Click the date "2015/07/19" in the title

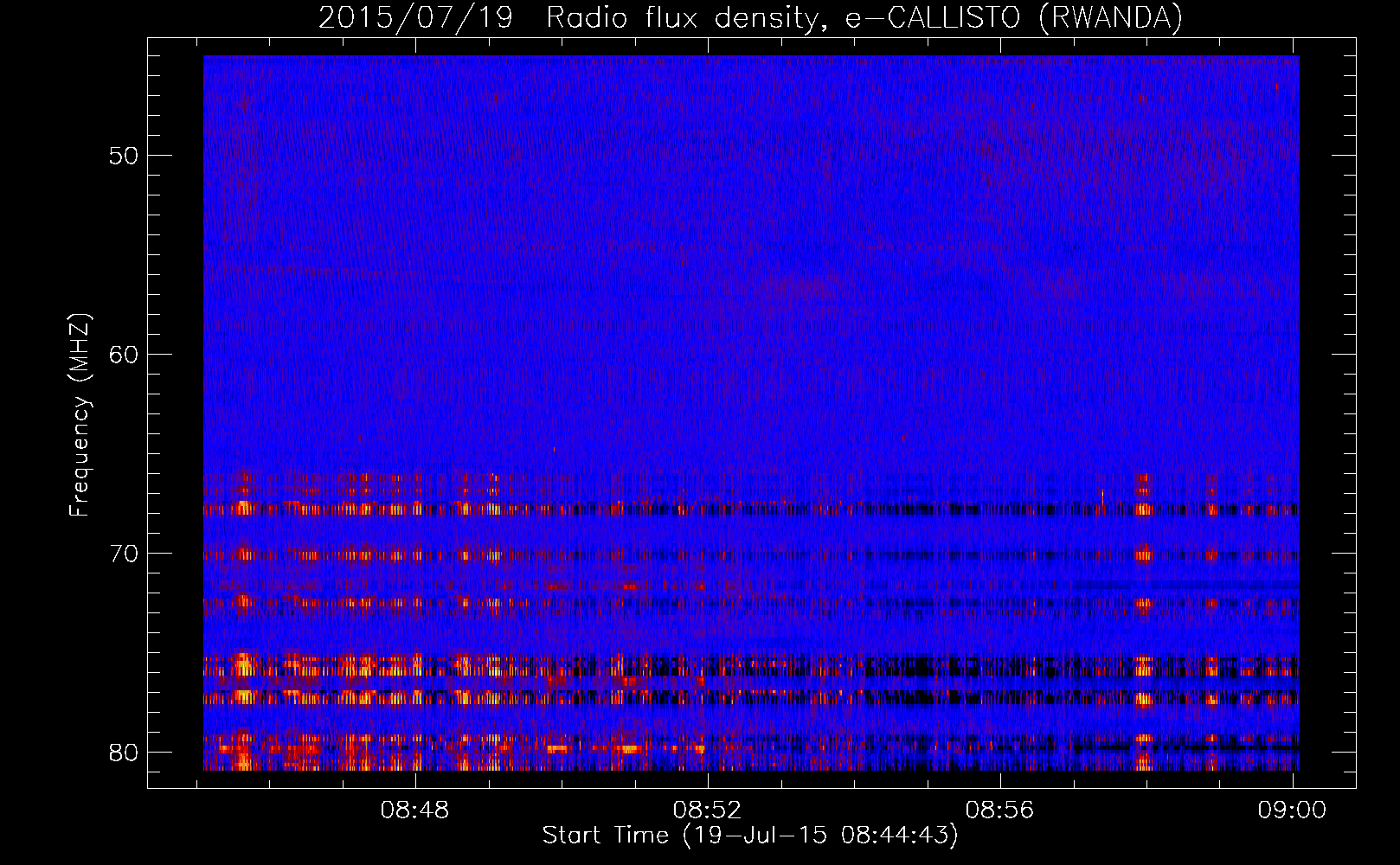(x=416, y=17)
